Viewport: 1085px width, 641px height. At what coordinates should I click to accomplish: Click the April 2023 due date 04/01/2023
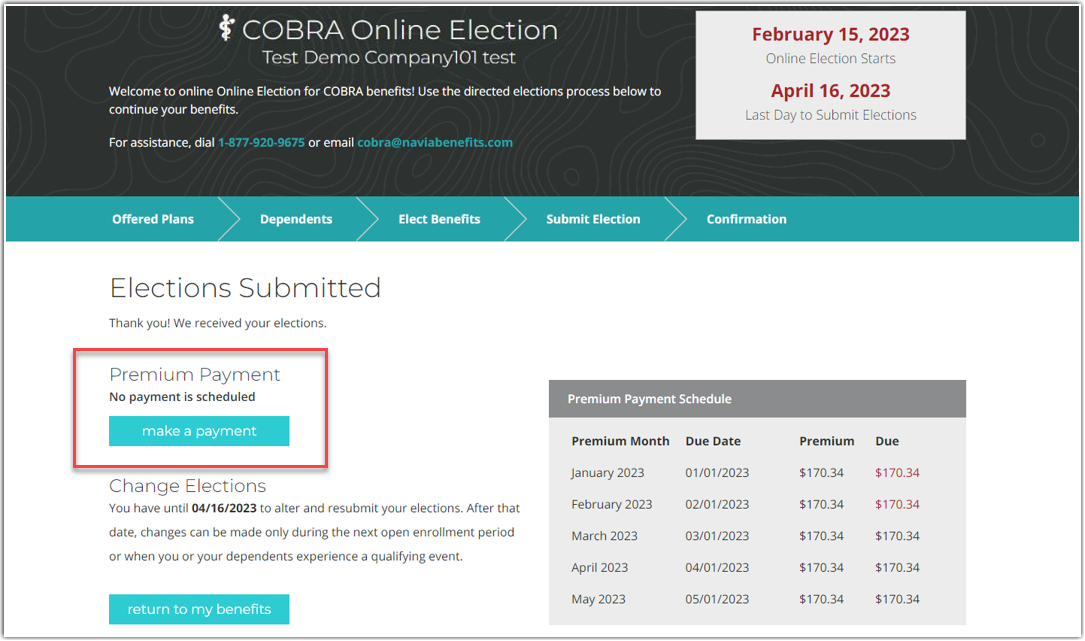[x=717, y=568]
